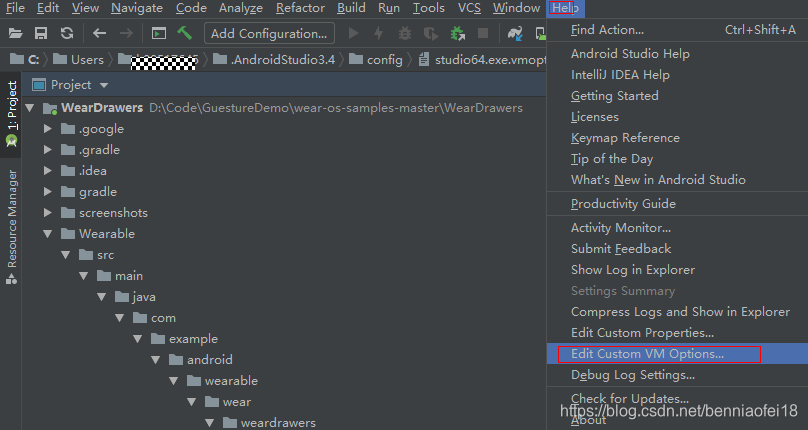Click the Save All floppy icon
The width and height of the screenshot is (808, 430).
(41, 34)
